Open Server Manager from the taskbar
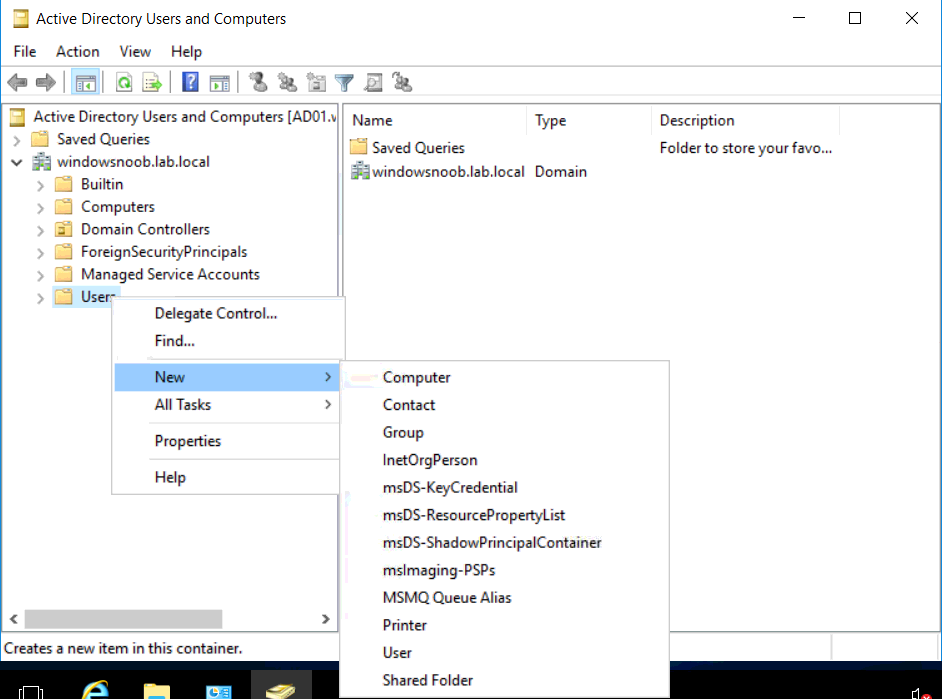 click(218, 692)
